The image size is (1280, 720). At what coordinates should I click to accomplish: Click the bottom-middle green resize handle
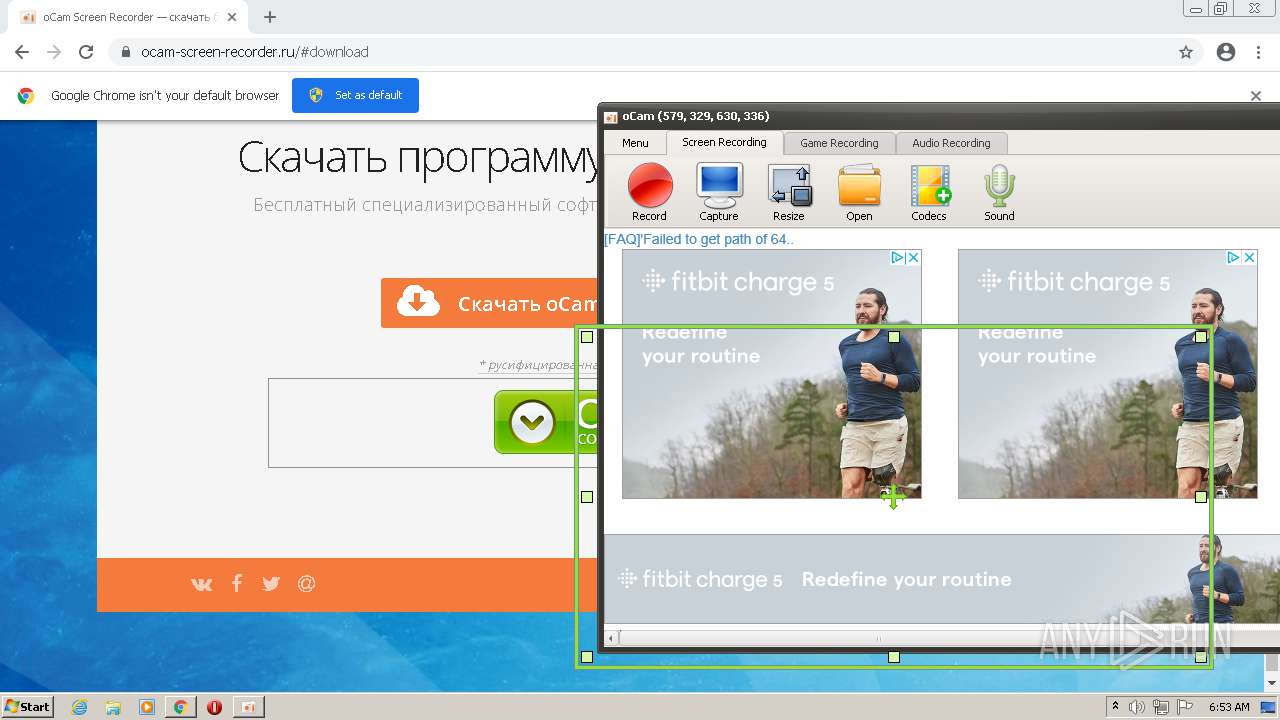894,657
